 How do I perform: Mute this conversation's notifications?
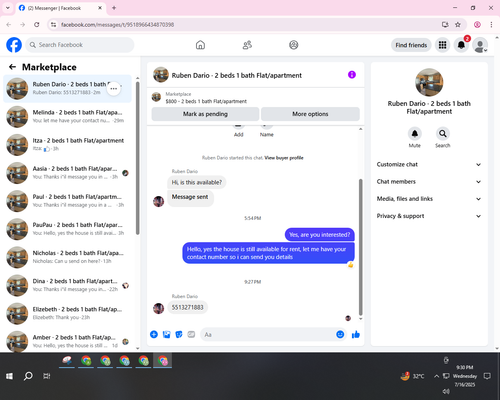(415, 134)
